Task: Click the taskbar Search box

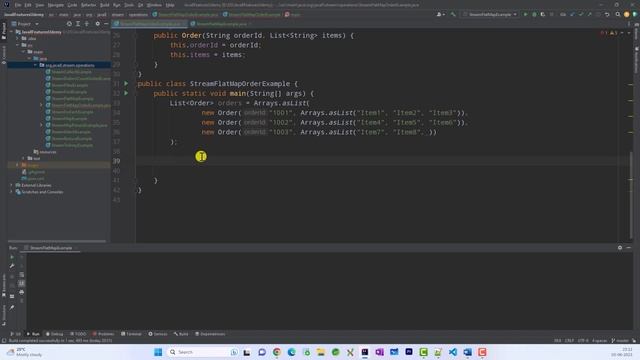Action: click(203, 352)
